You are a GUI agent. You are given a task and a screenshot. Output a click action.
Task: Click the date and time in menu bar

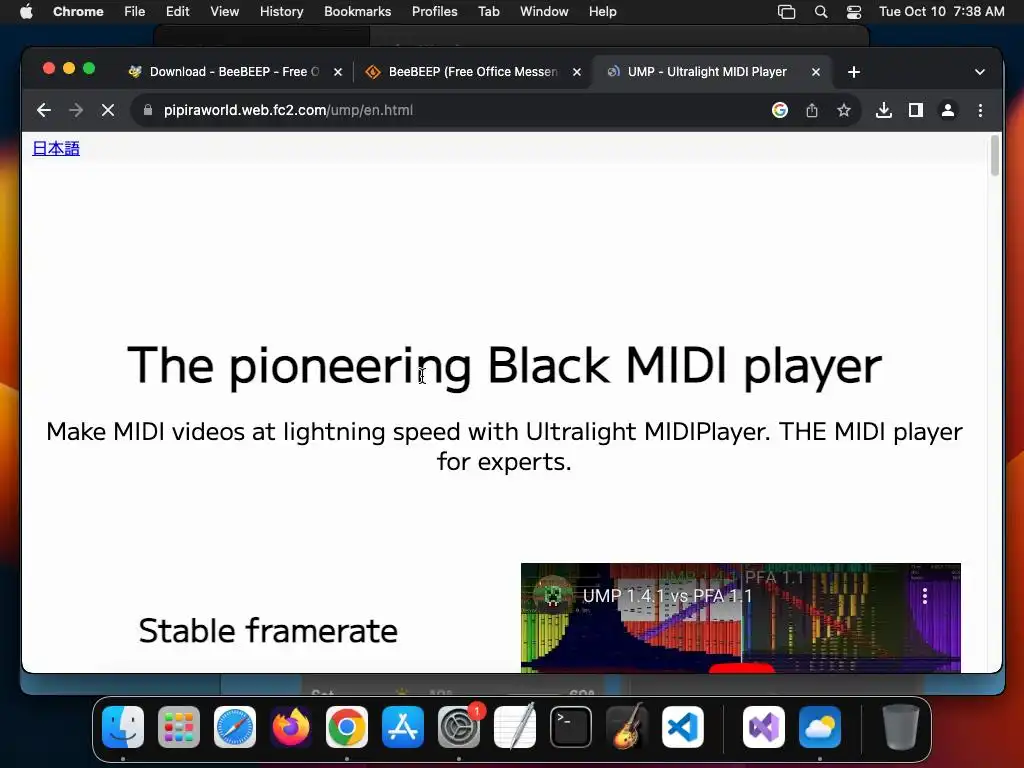[x=942, y=12]
